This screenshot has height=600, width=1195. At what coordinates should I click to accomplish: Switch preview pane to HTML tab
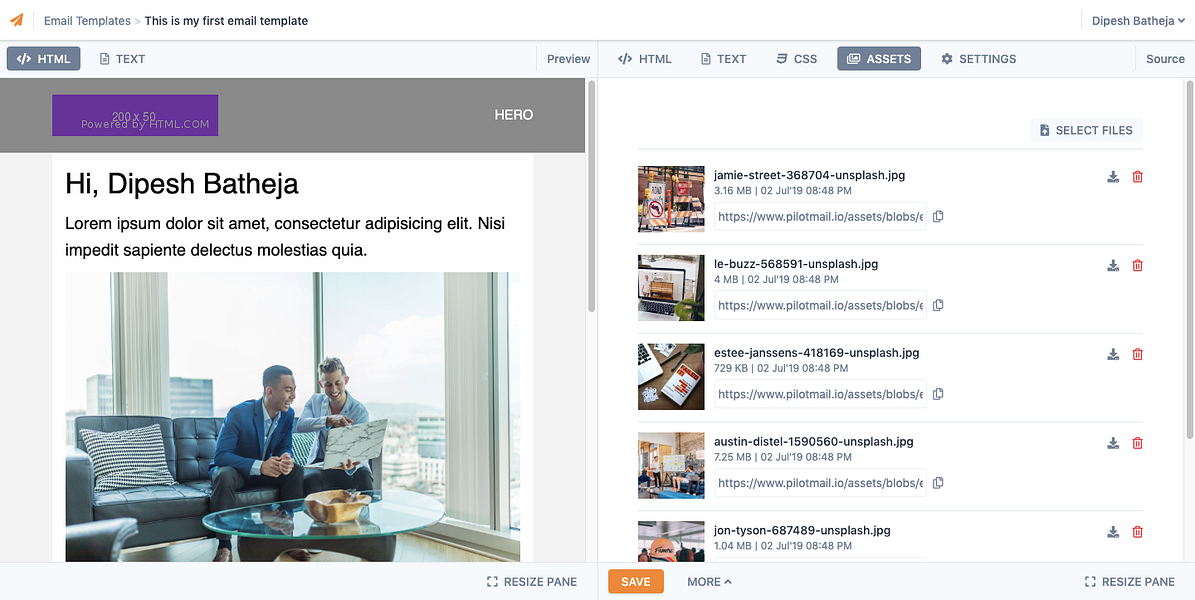coord(43,59)
